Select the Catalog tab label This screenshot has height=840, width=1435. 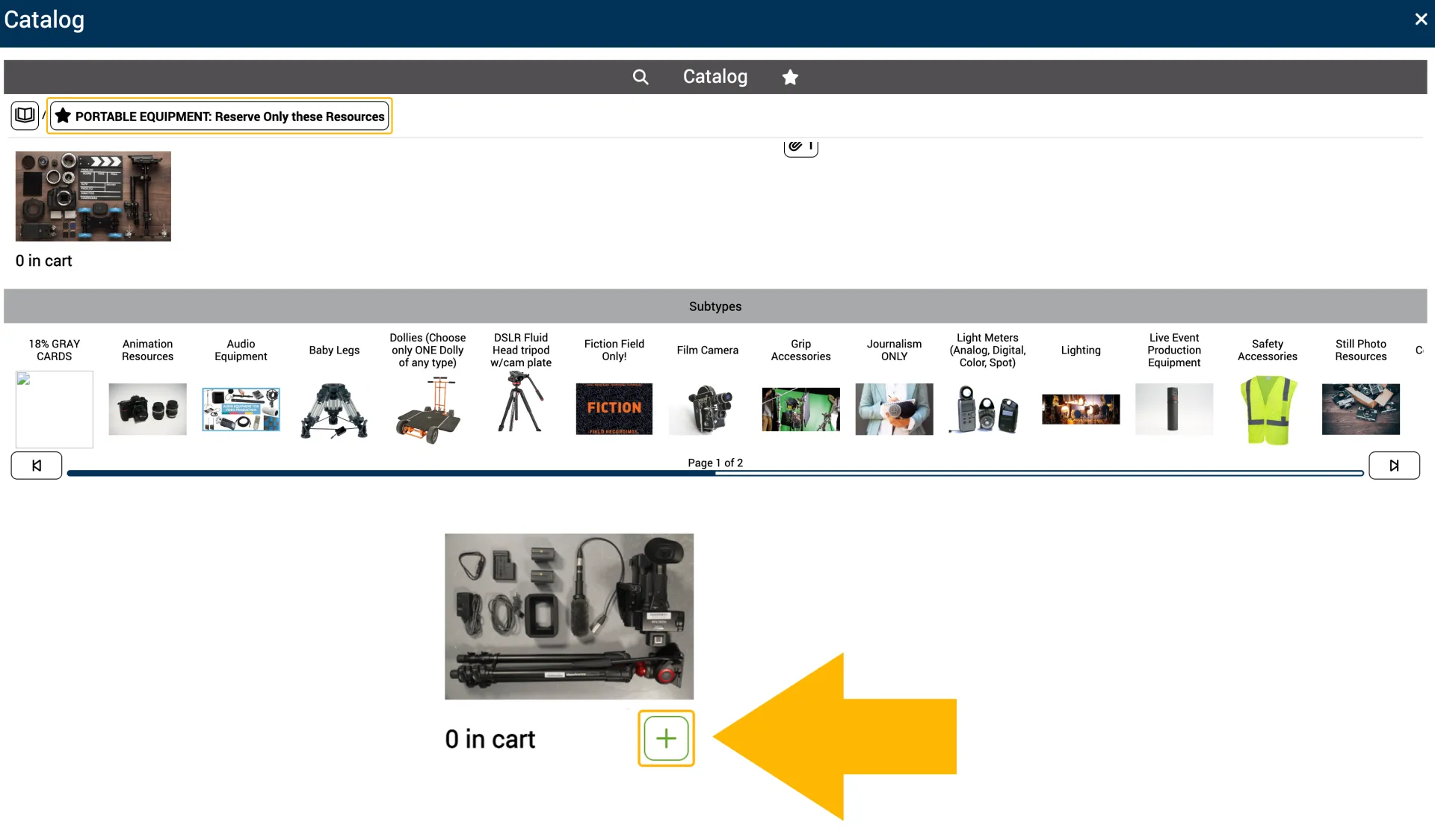715,77
